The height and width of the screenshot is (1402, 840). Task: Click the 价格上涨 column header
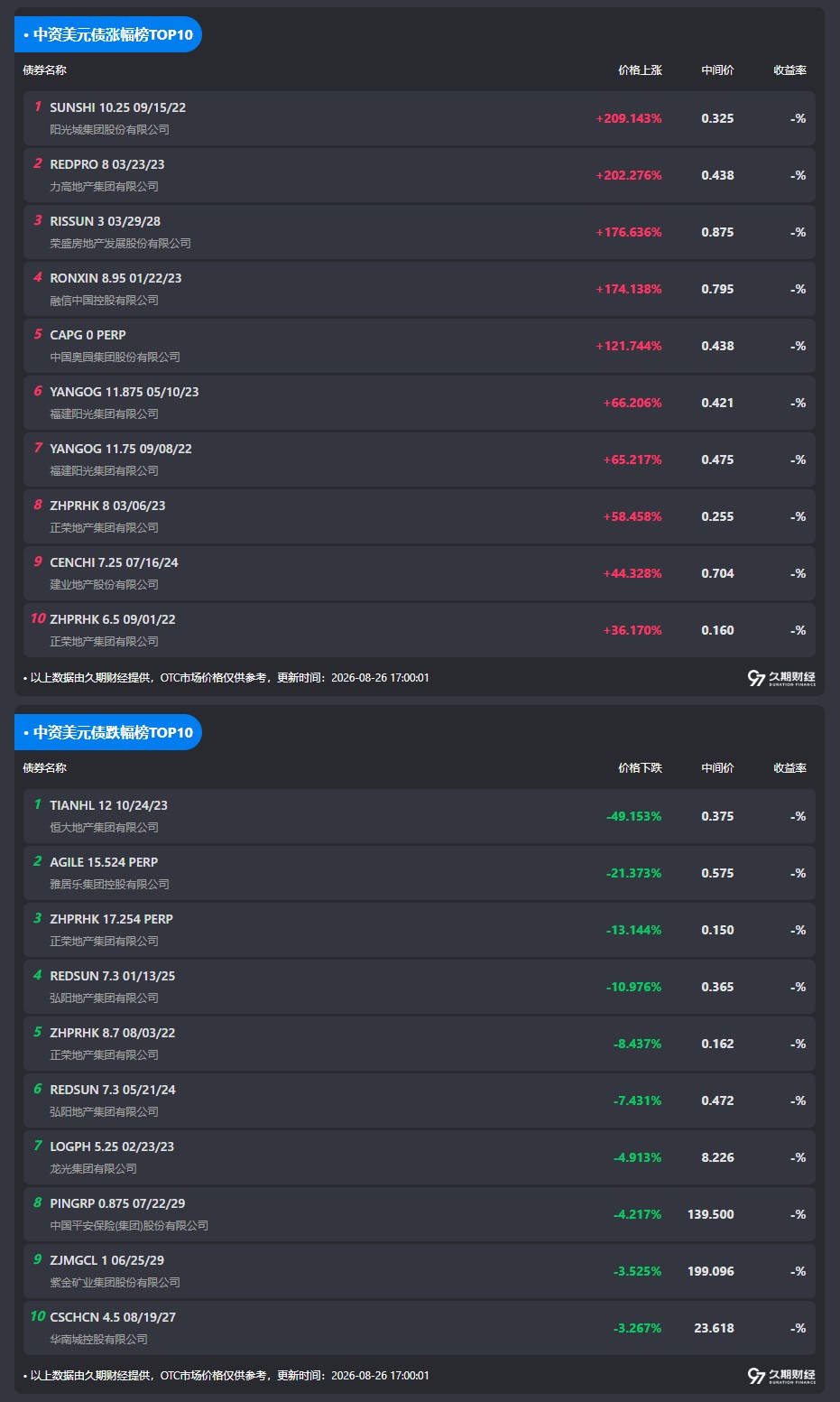640,70
